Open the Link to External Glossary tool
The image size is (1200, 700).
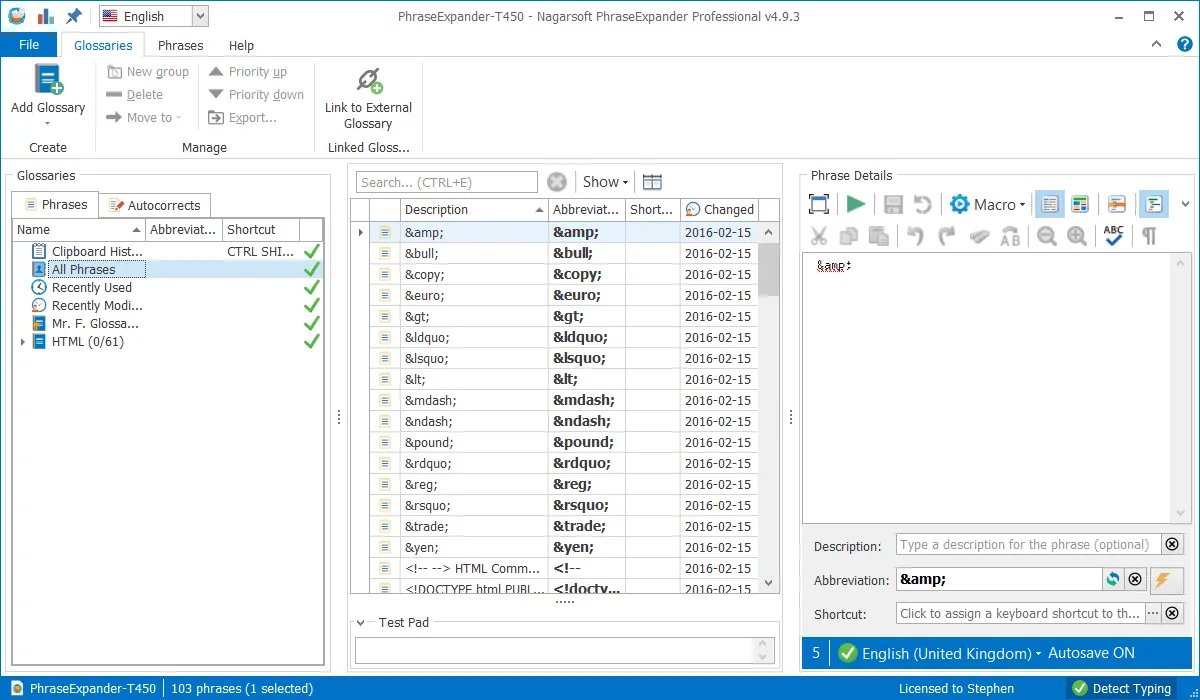coord(368,95)
